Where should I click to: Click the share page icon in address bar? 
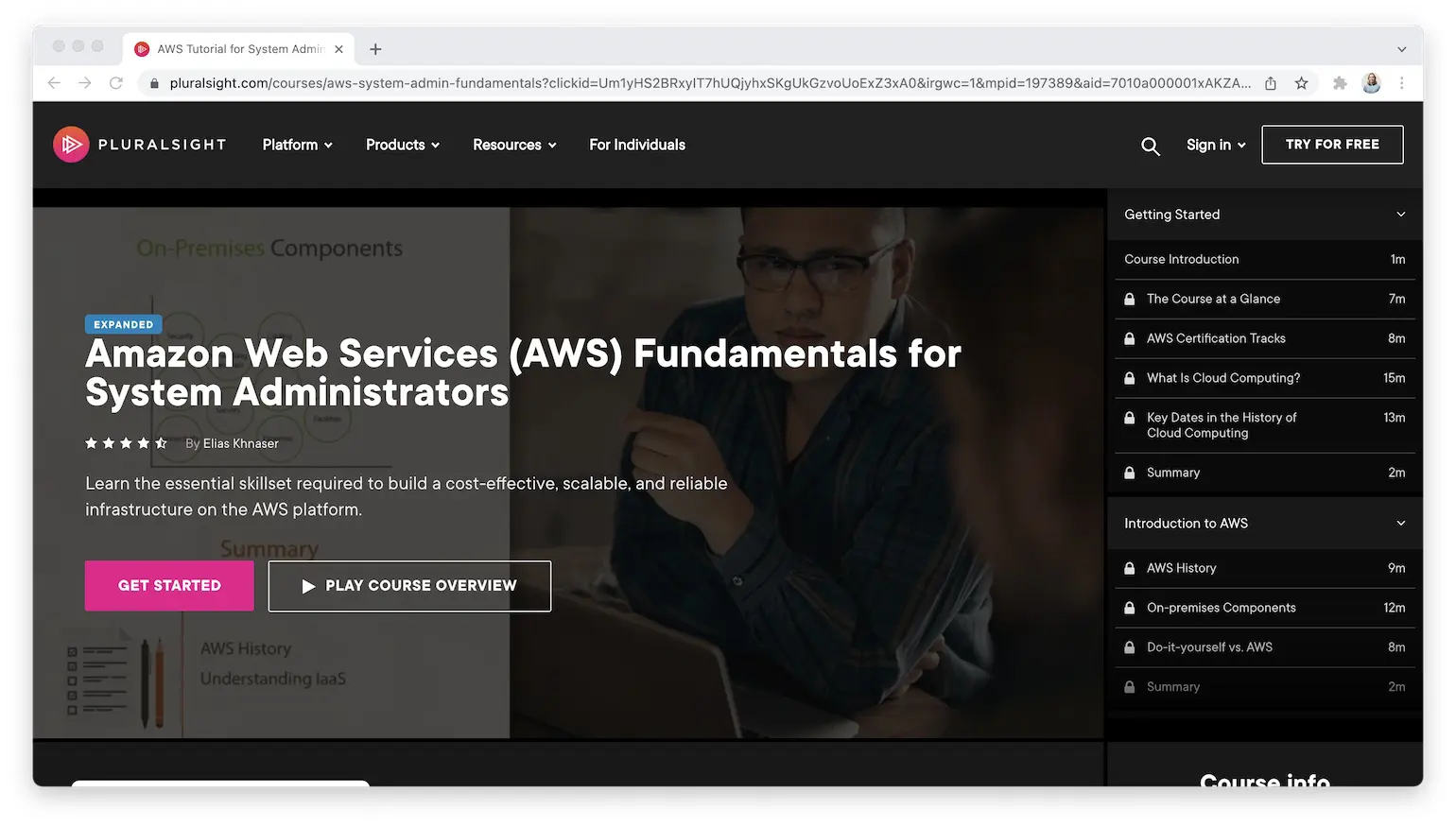[x=1271, y=83]
